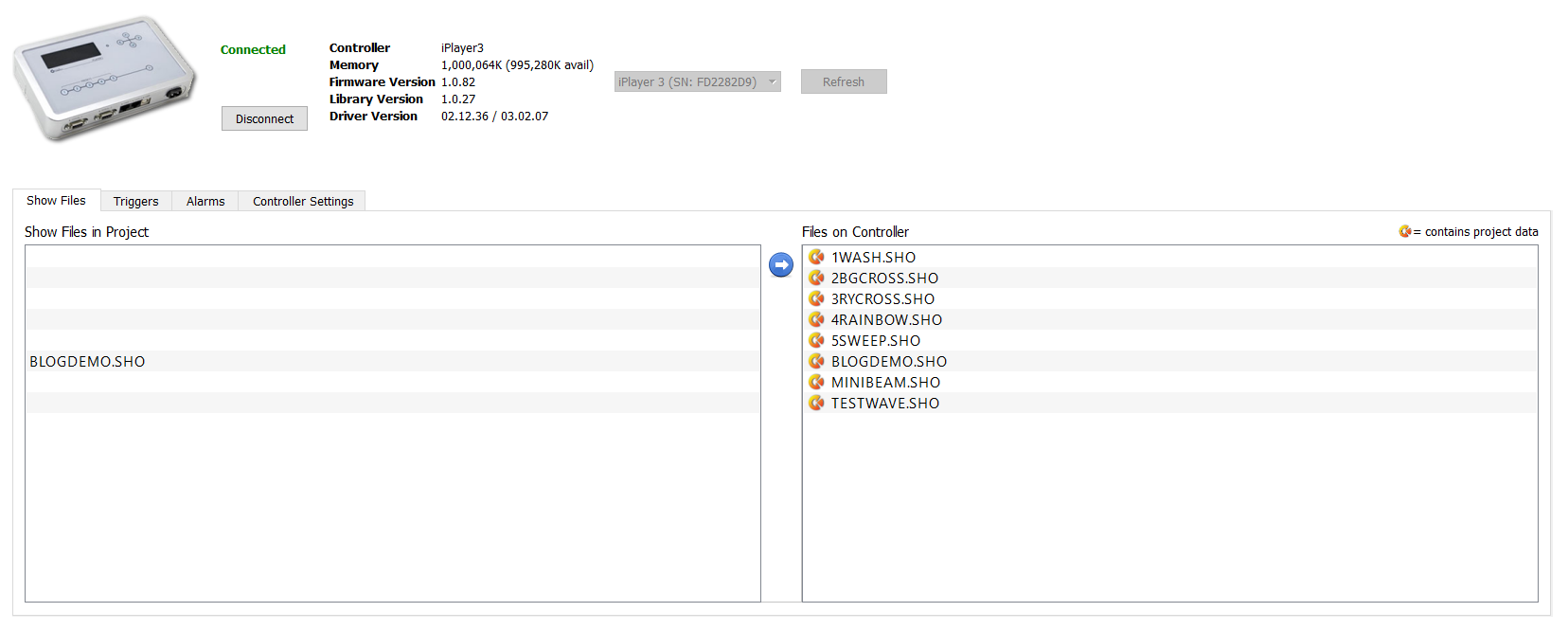The image size is (1568, 630).
Task: Click the icon beside 5SWEEP.SHO
Action: 816,340
